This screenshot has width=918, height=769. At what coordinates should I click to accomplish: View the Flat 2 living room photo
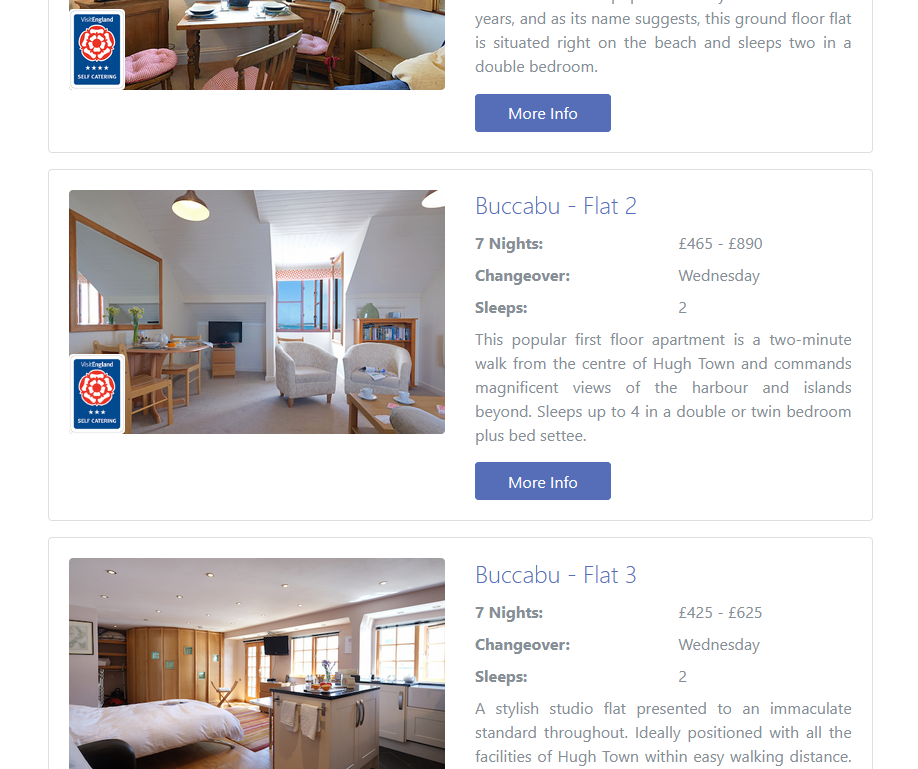pyautogui.click(x=257, y=312)
